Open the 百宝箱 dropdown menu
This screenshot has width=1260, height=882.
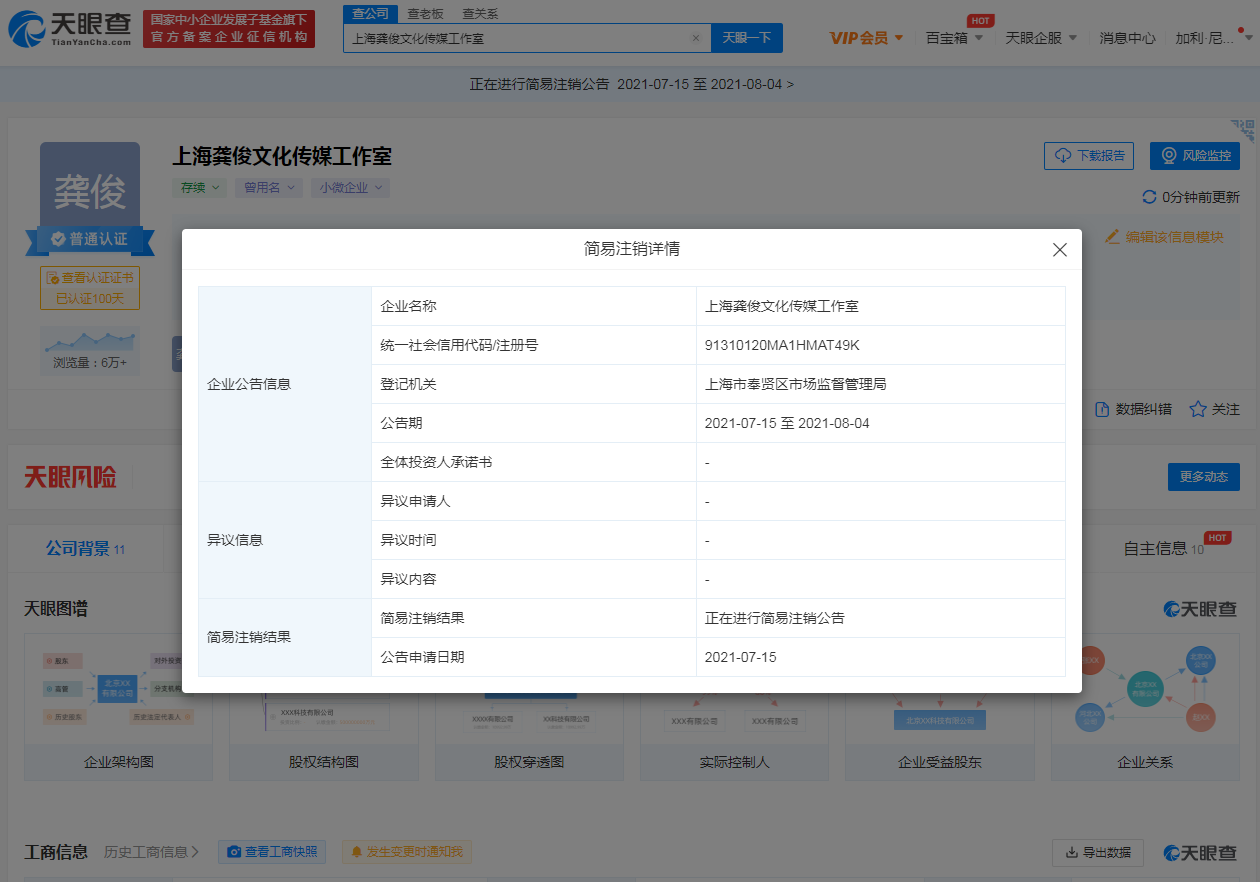pos(954,38)
